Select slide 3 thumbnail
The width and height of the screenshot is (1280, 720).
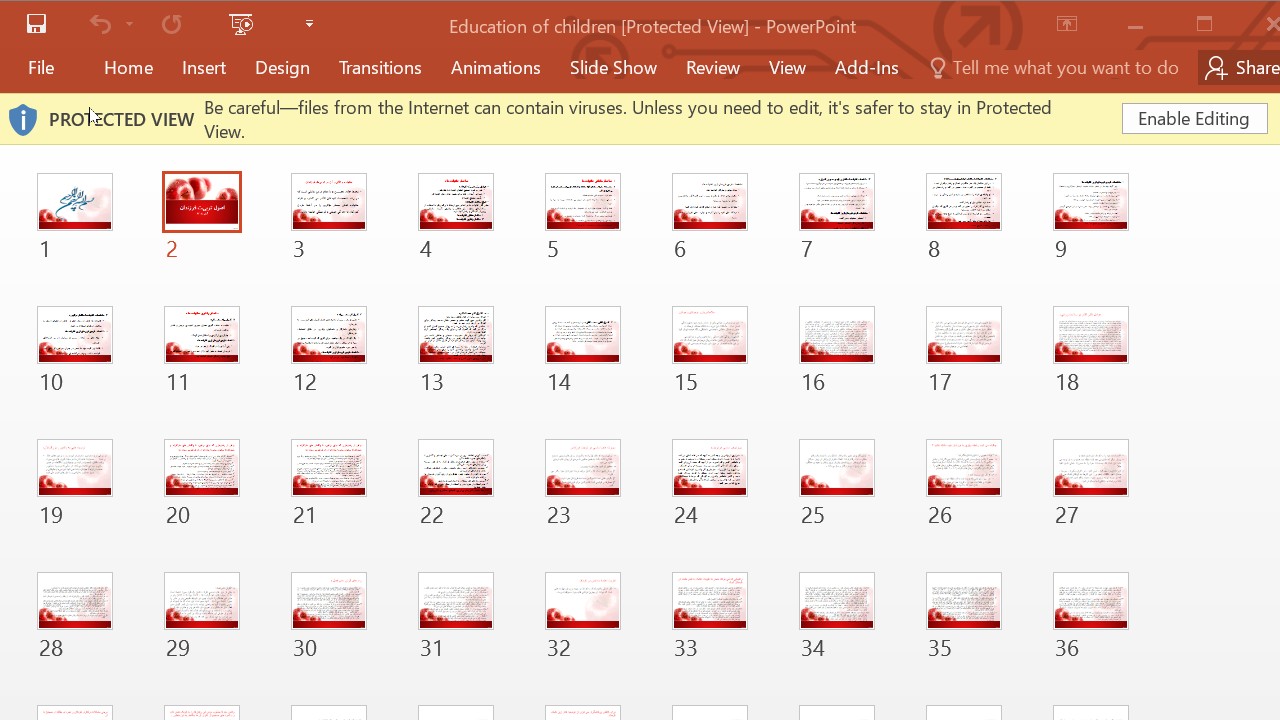329,202
